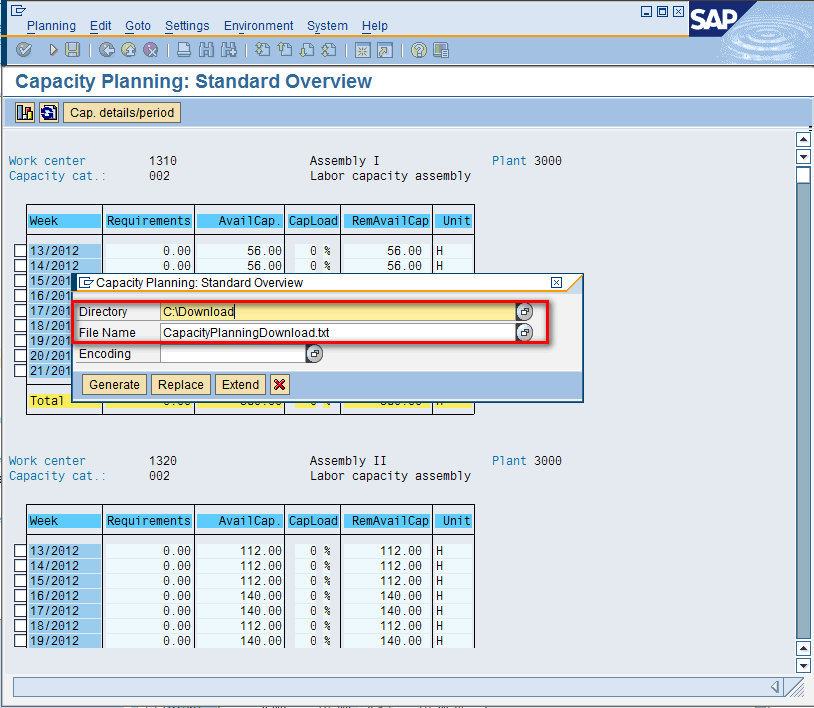The image size is (814, 708).
Task: Click the Save icon in the toolbar
Action: click(x=72, y=50)
